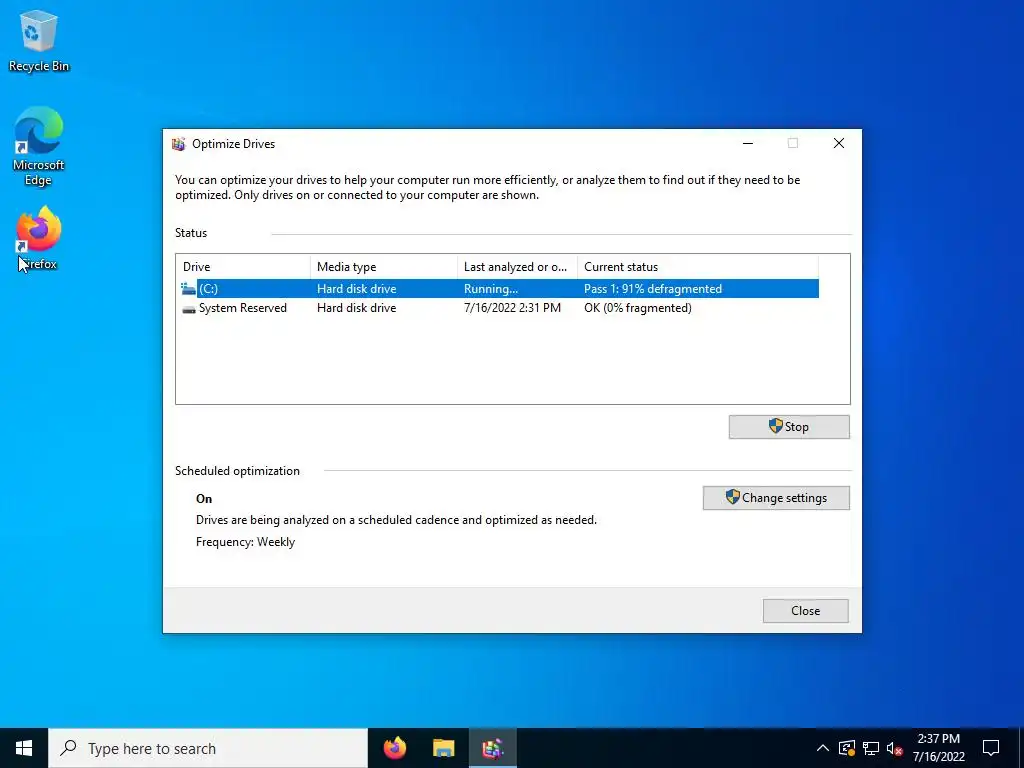Click the search magnifier icon in taskbar
Screen dimensions: 1024x768
click(x=68, y=748)
